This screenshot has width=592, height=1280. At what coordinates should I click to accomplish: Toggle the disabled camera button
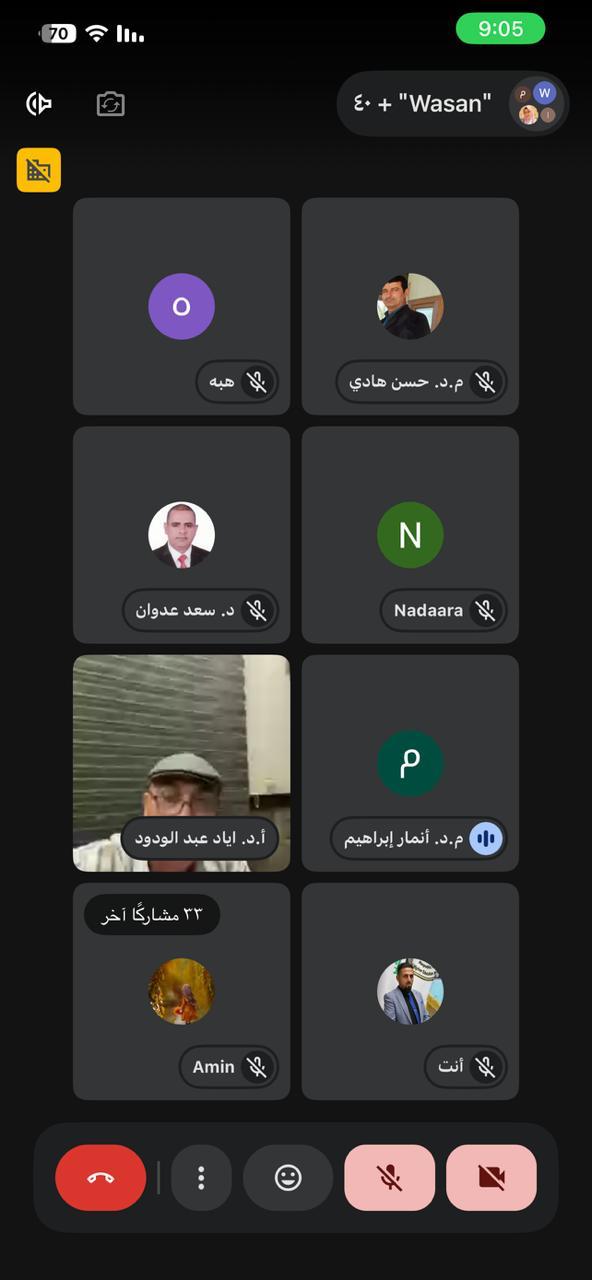tap(491, 1178)
